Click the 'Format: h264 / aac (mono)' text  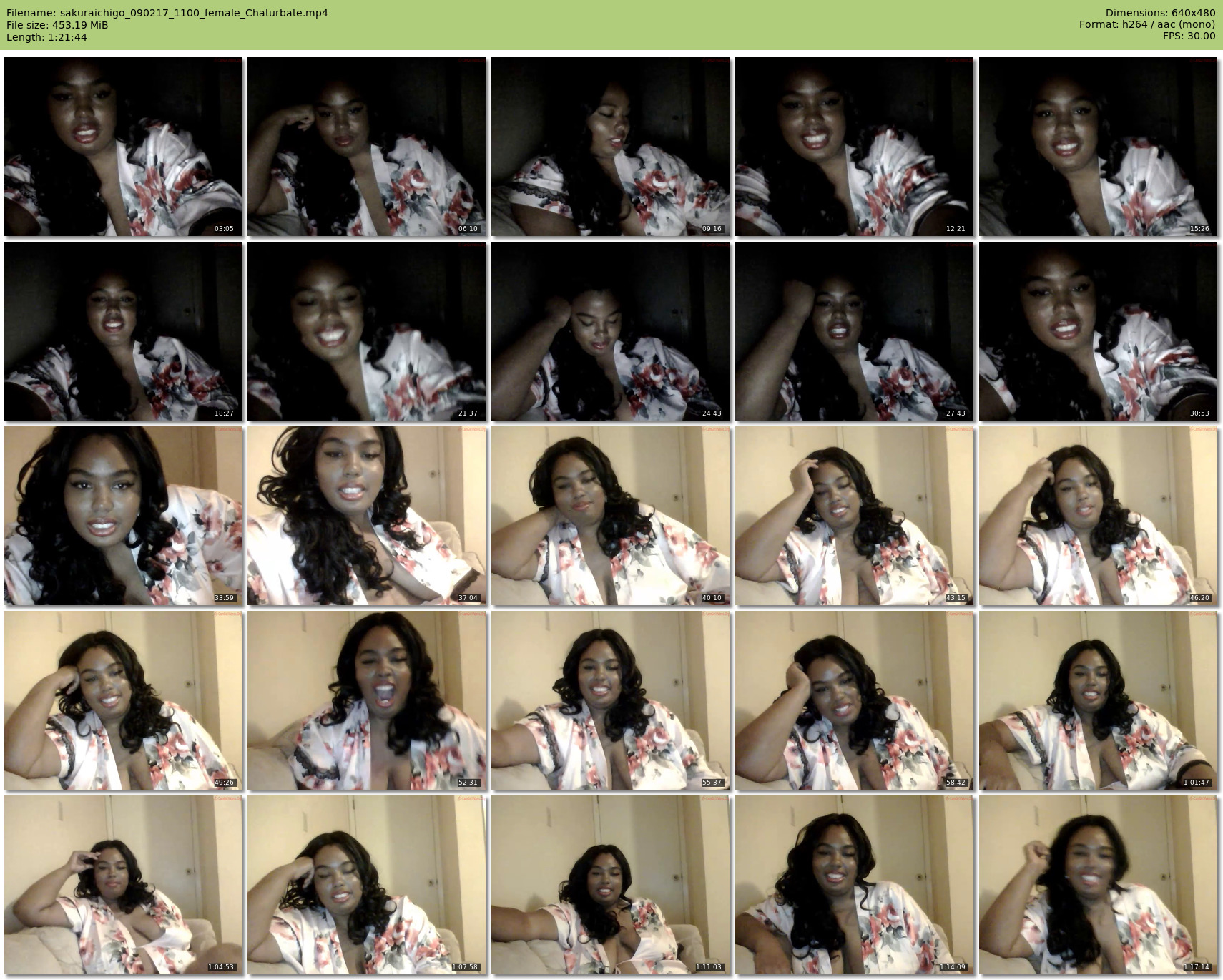1147,25
